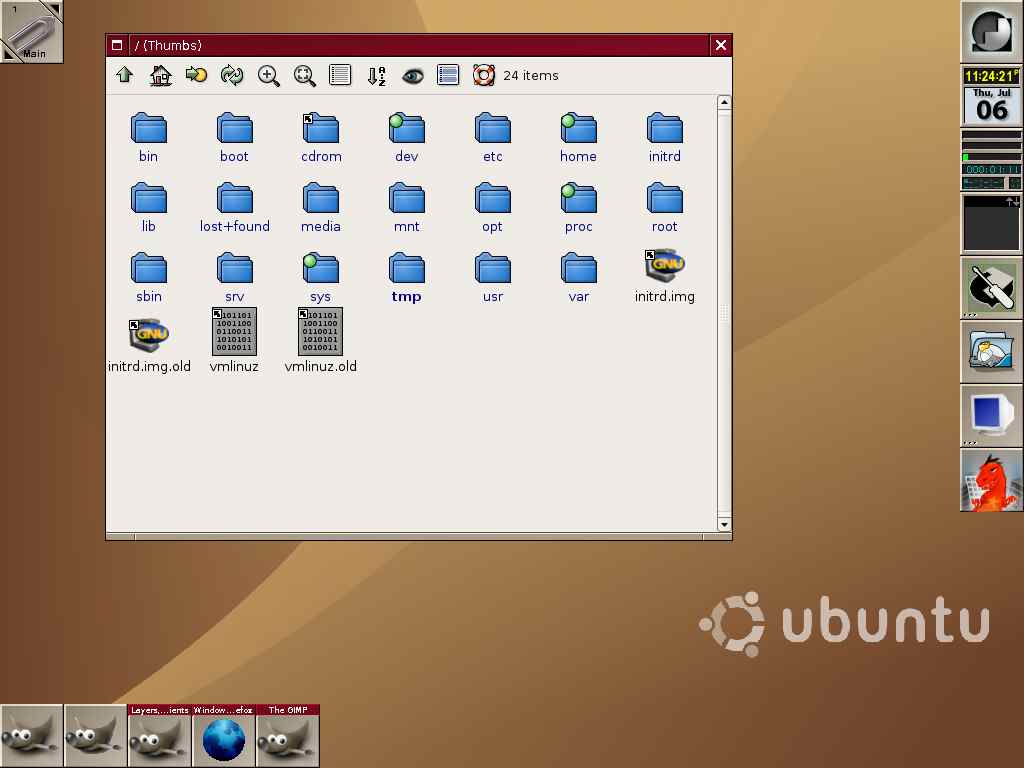Viewport: 1024px width, 768px height.
Task: Click the network traffic monitor applet
Action: pyautogui.click(x=991, y=223)
